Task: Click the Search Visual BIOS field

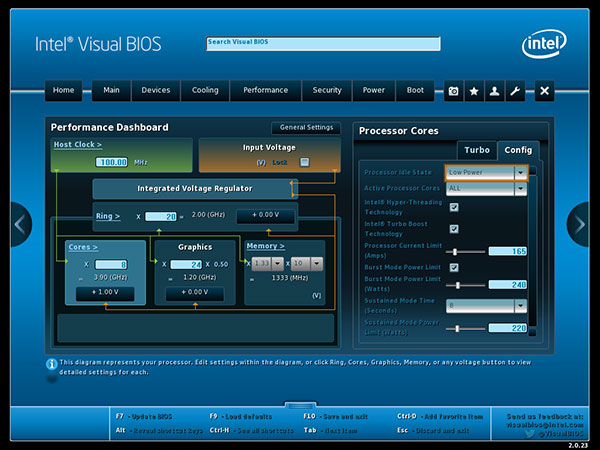Action: click(x=323, y=44)
